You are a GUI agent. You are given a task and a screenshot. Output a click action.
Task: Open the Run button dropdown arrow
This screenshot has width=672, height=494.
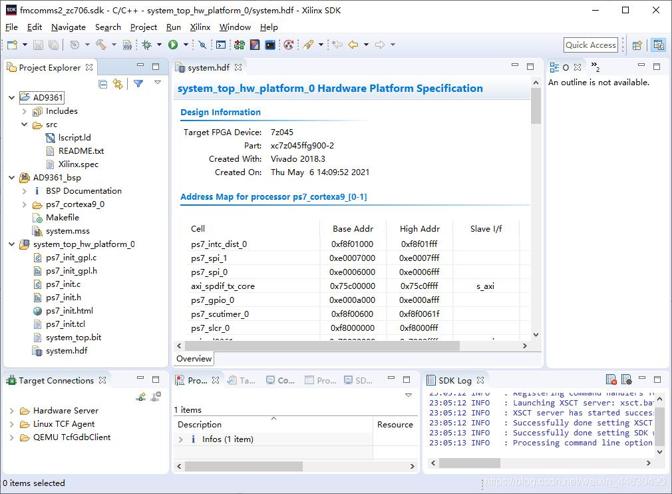pos(186,45)
